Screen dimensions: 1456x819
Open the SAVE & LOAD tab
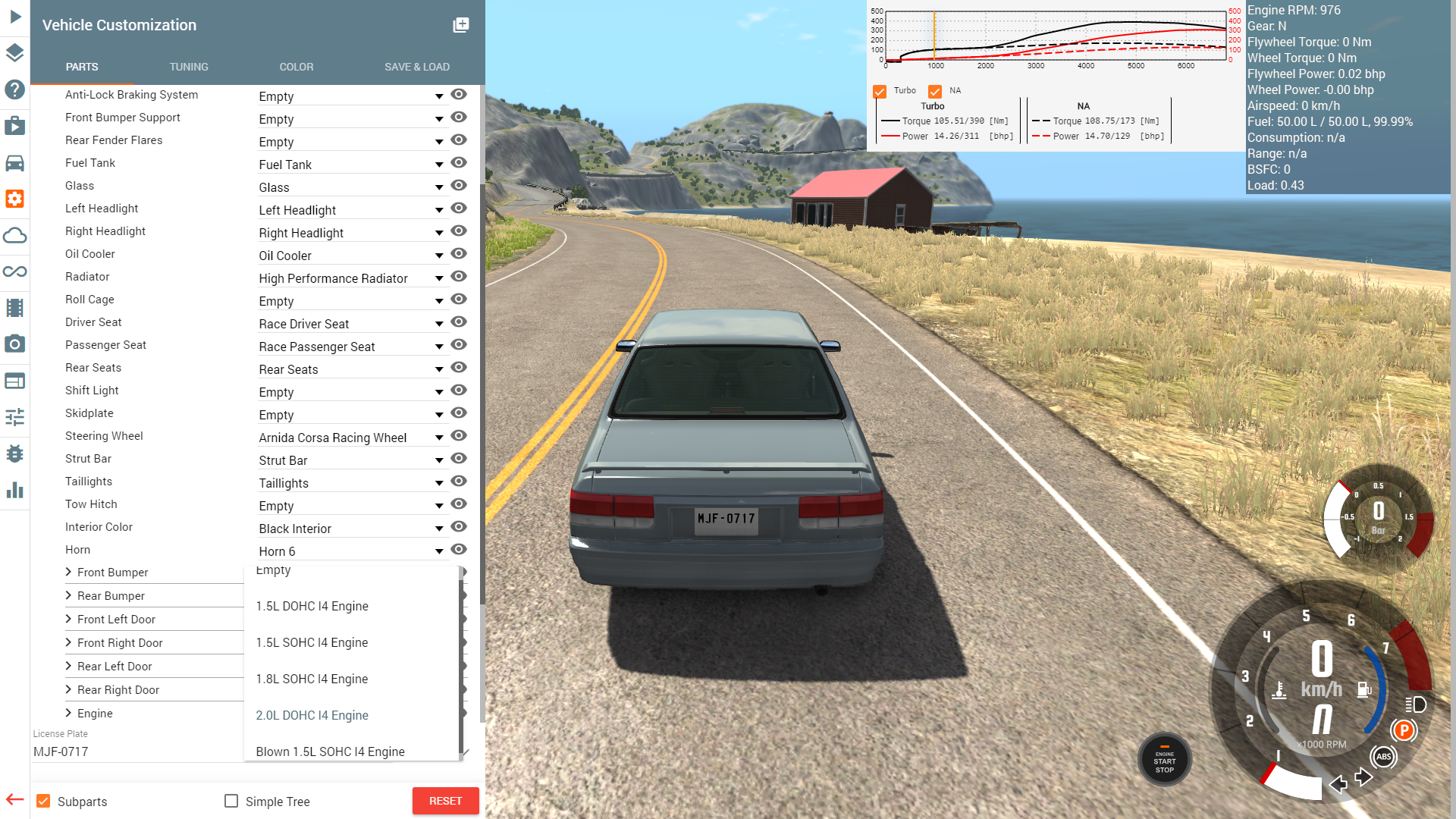click(x=416, y=67)
